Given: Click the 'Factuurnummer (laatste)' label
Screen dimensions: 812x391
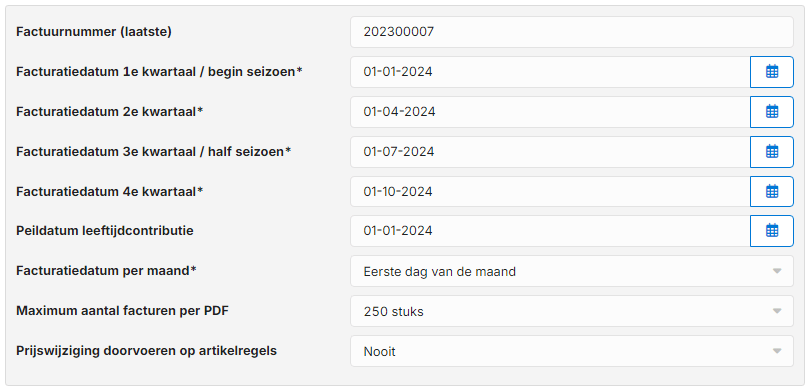Looking at the screenshot, I should pyautogui.click(x=94, y=32).
